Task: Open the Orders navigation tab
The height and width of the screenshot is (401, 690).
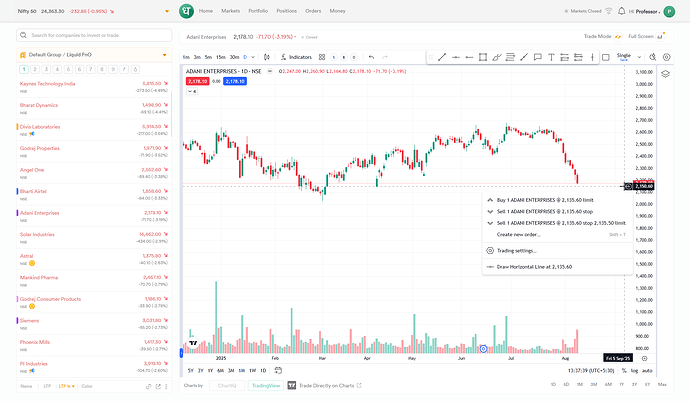Action: (313, 11)
